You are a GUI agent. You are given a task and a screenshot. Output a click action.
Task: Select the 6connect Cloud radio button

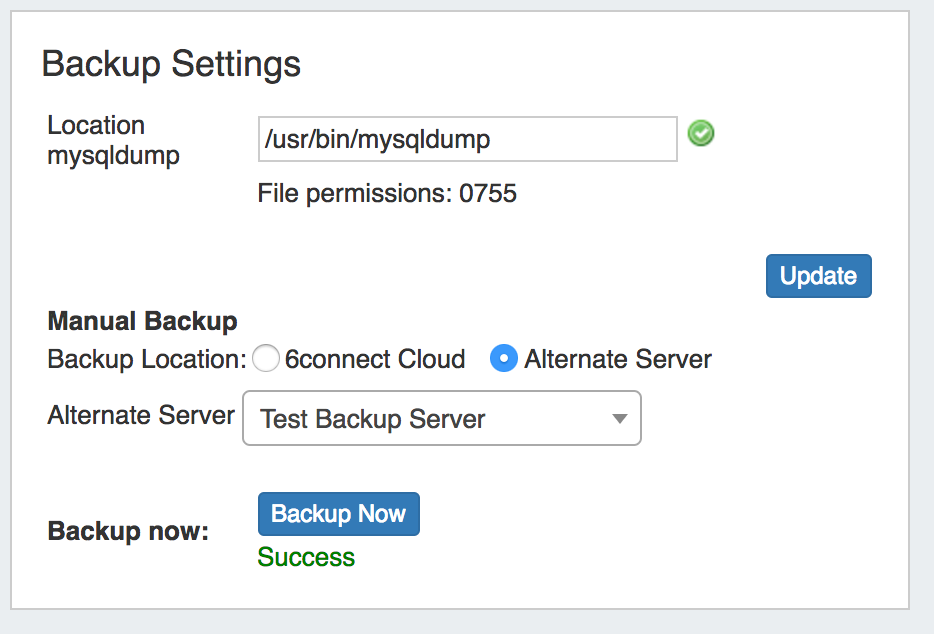pyautogui.click(x=265, y=359)
